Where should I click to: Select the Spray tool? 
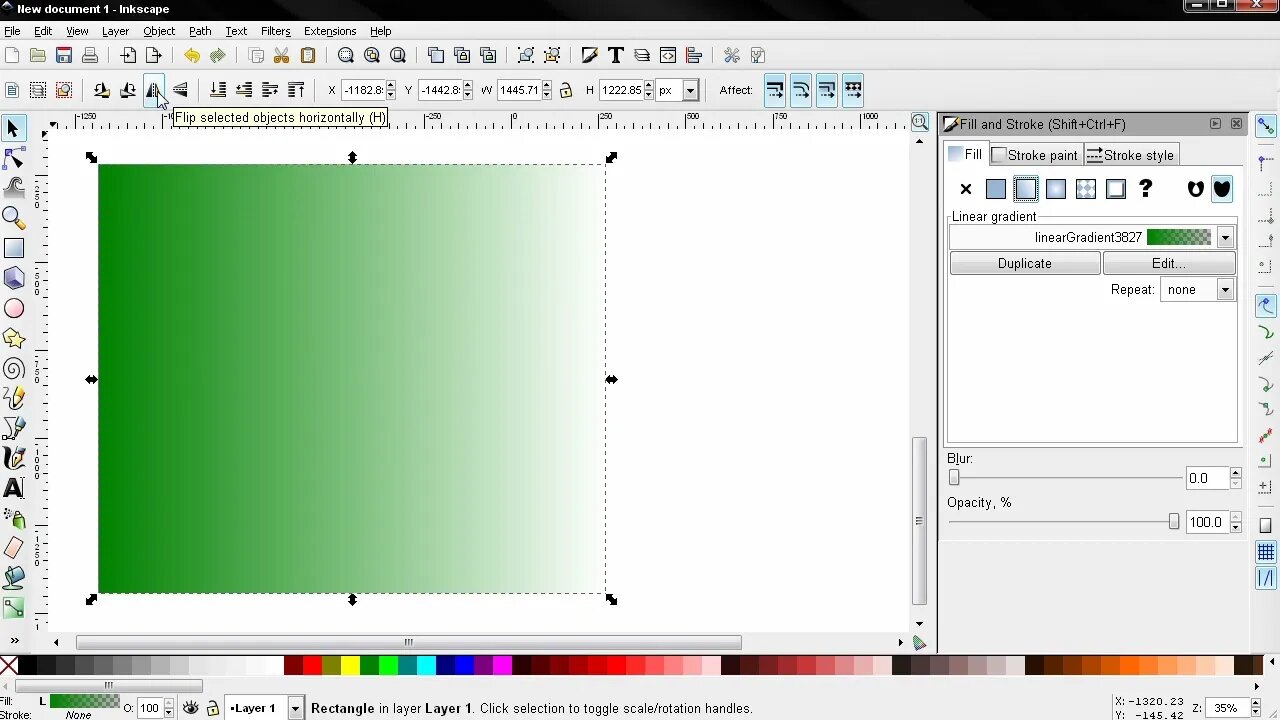(x=13, y=518)
